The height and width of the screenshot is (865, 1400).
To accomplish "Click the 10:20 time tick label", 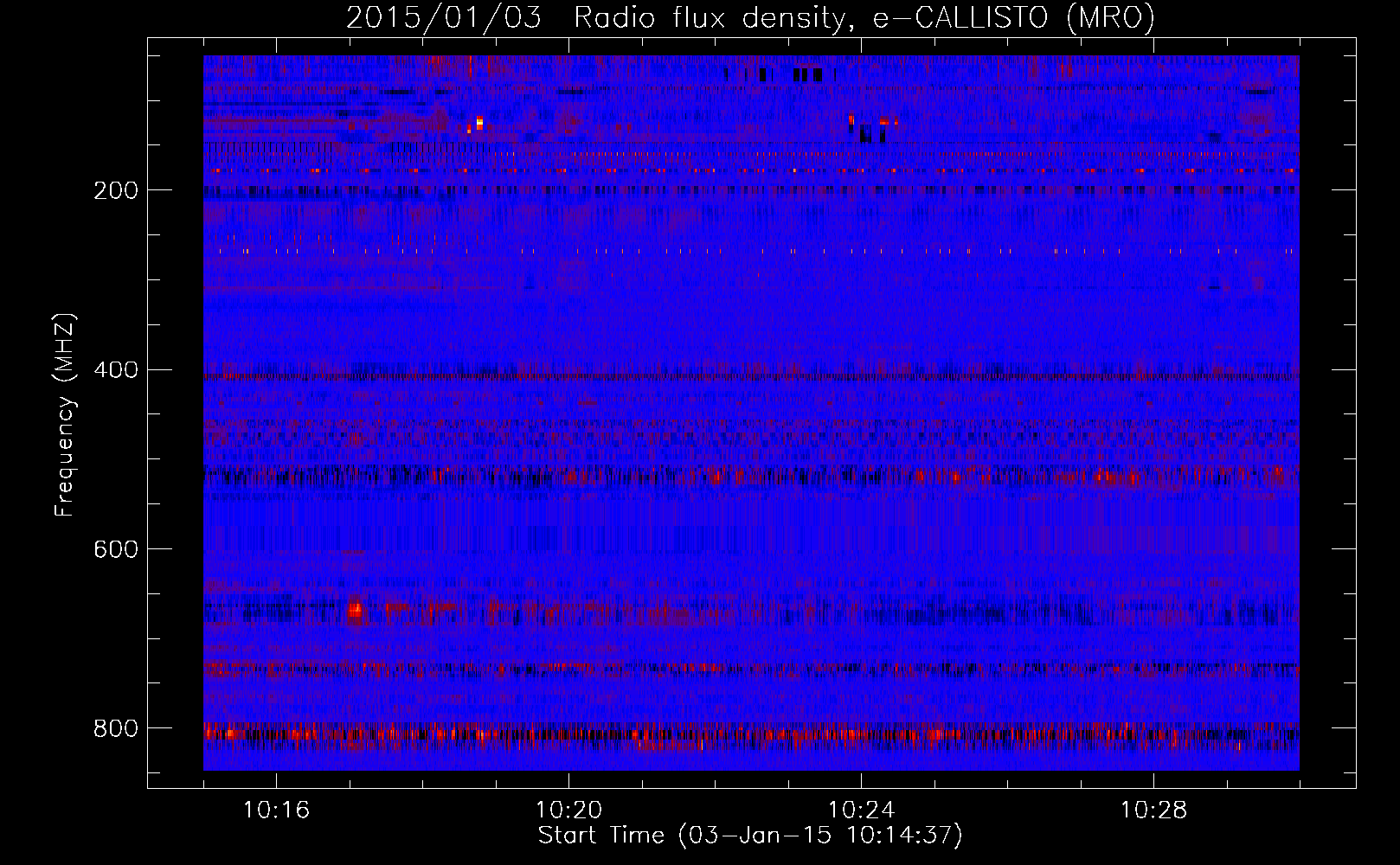I will pos(568,811).
